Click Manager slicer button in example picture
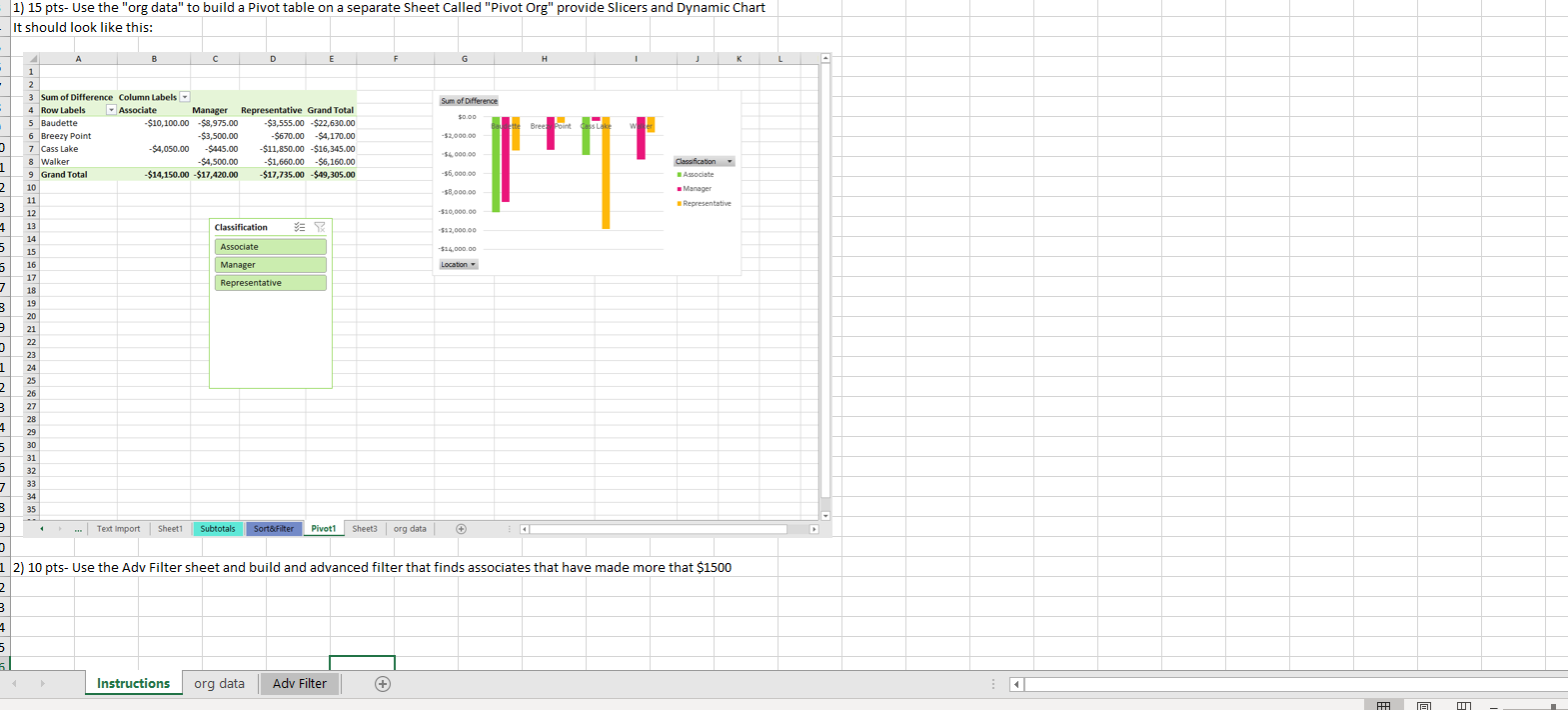 pos(270,265)
